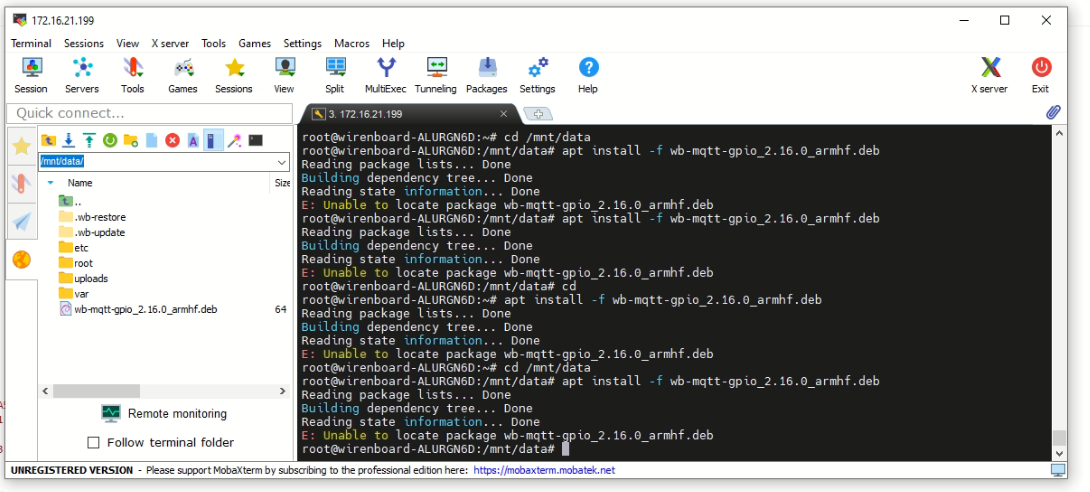The image size is (1090, 492).
Task: Click the magic wand icon in SFTP toolbar
Action: pyautogui.click(x=235, y=140)
